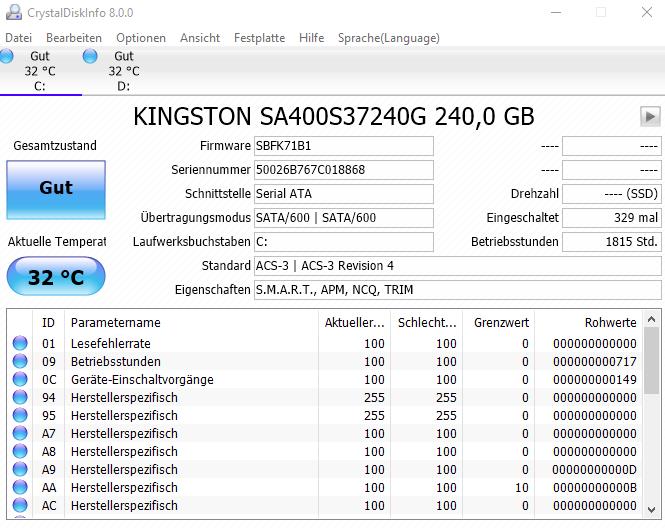Click the Rohwerte column header

coord(589,322)
